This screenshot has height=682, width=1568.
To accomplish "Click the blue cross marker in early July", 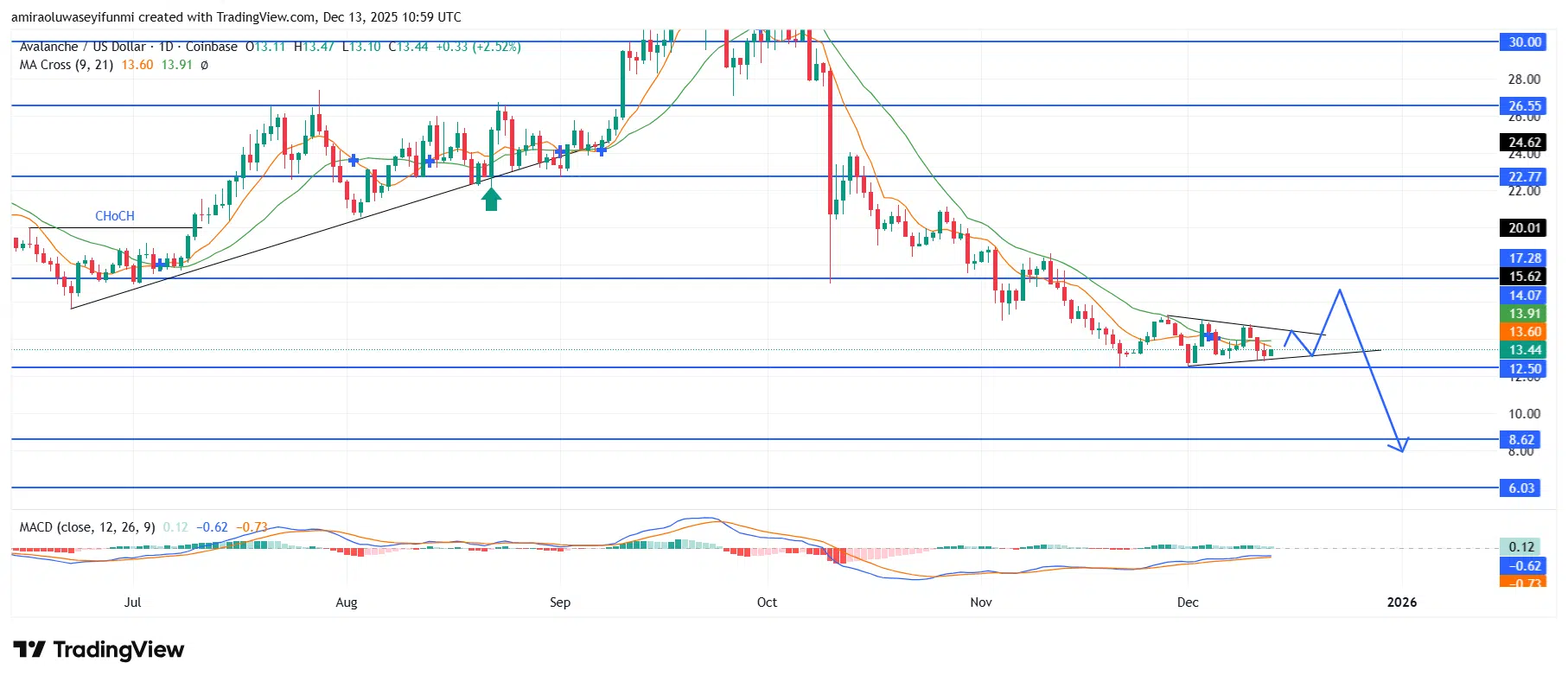I will (x=161, y=264).
